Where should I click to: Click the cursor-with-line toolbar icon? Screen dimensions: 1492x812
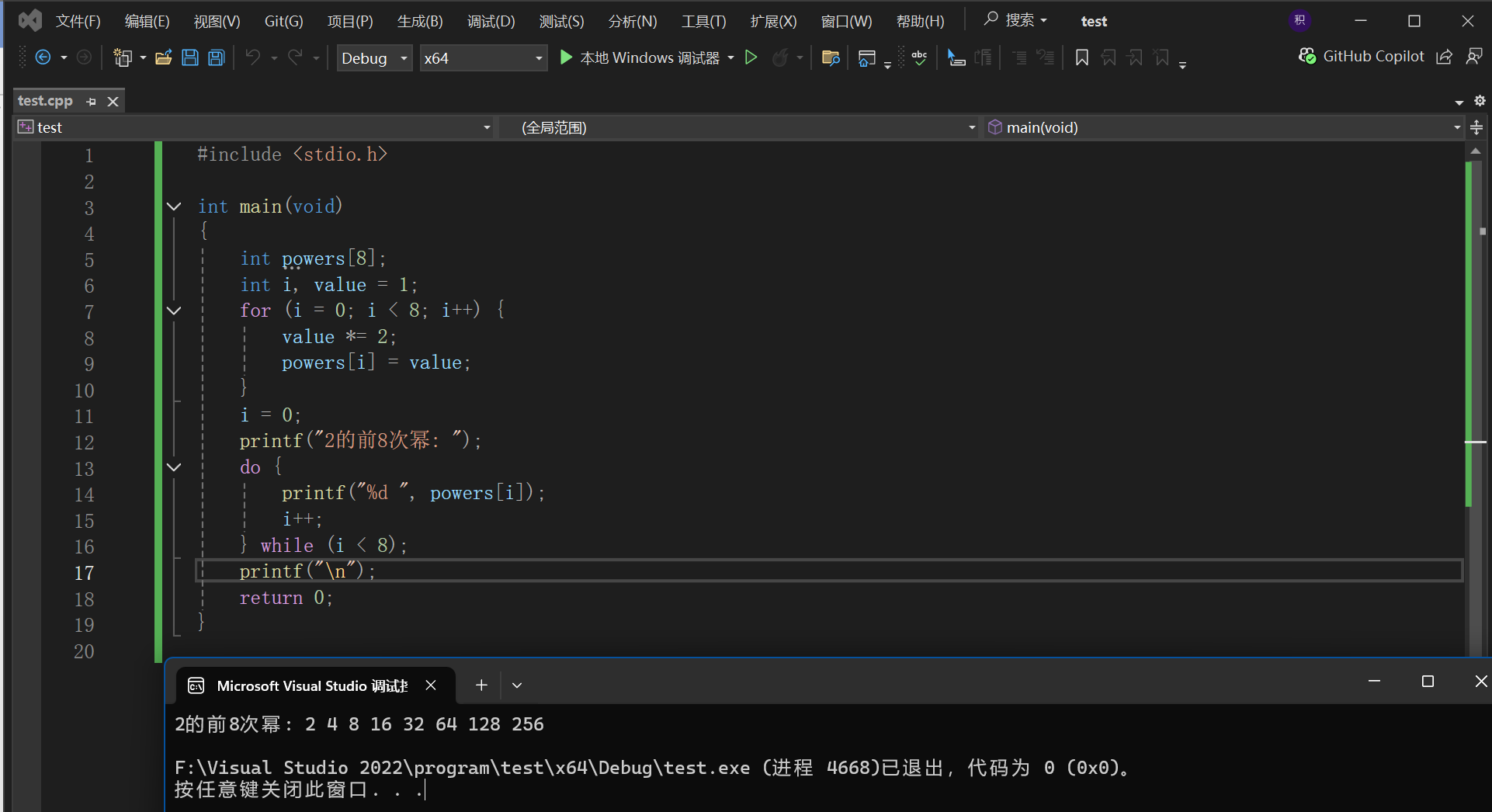[956, 57]
